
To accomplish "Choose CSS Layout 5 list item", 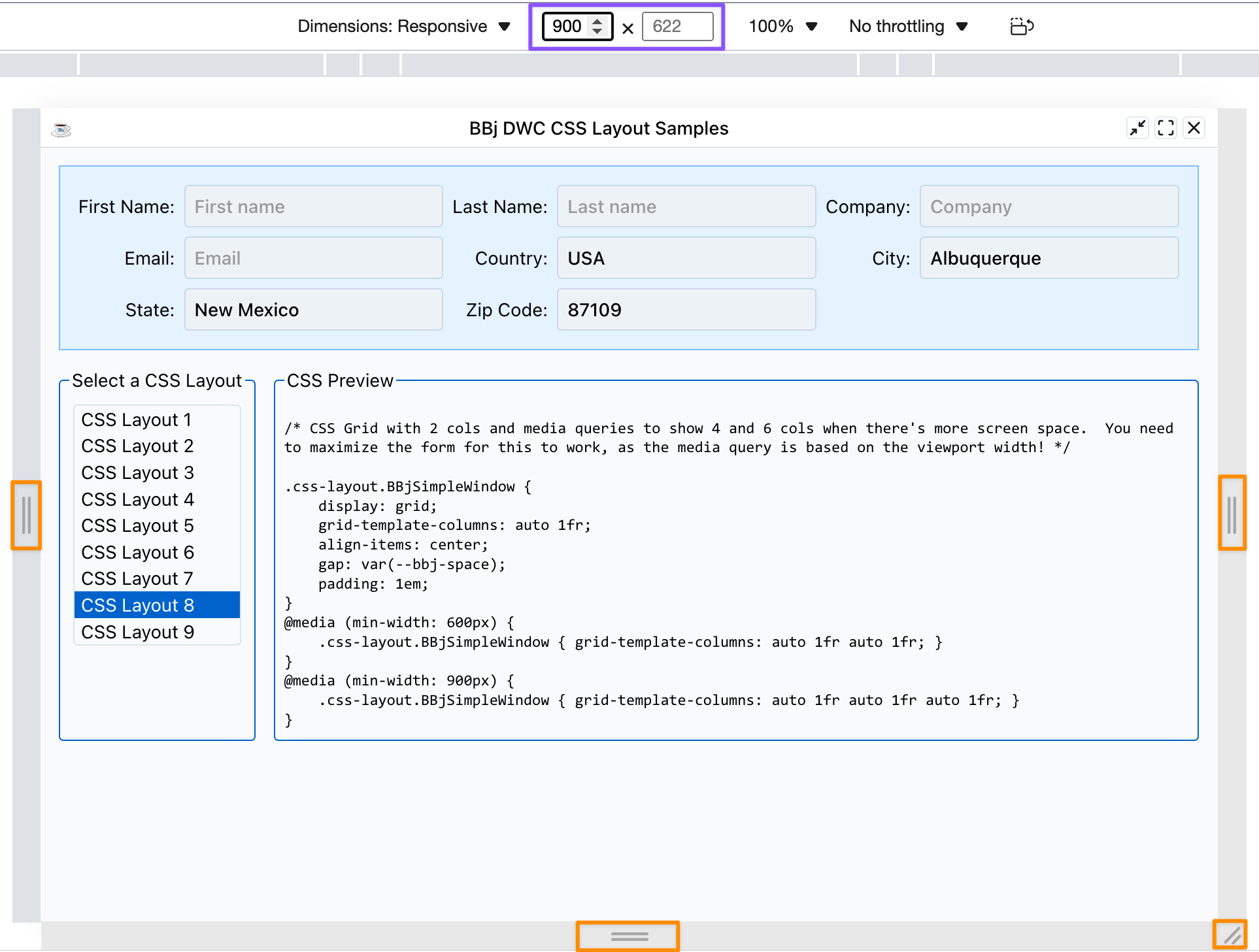I will [138, 525].
